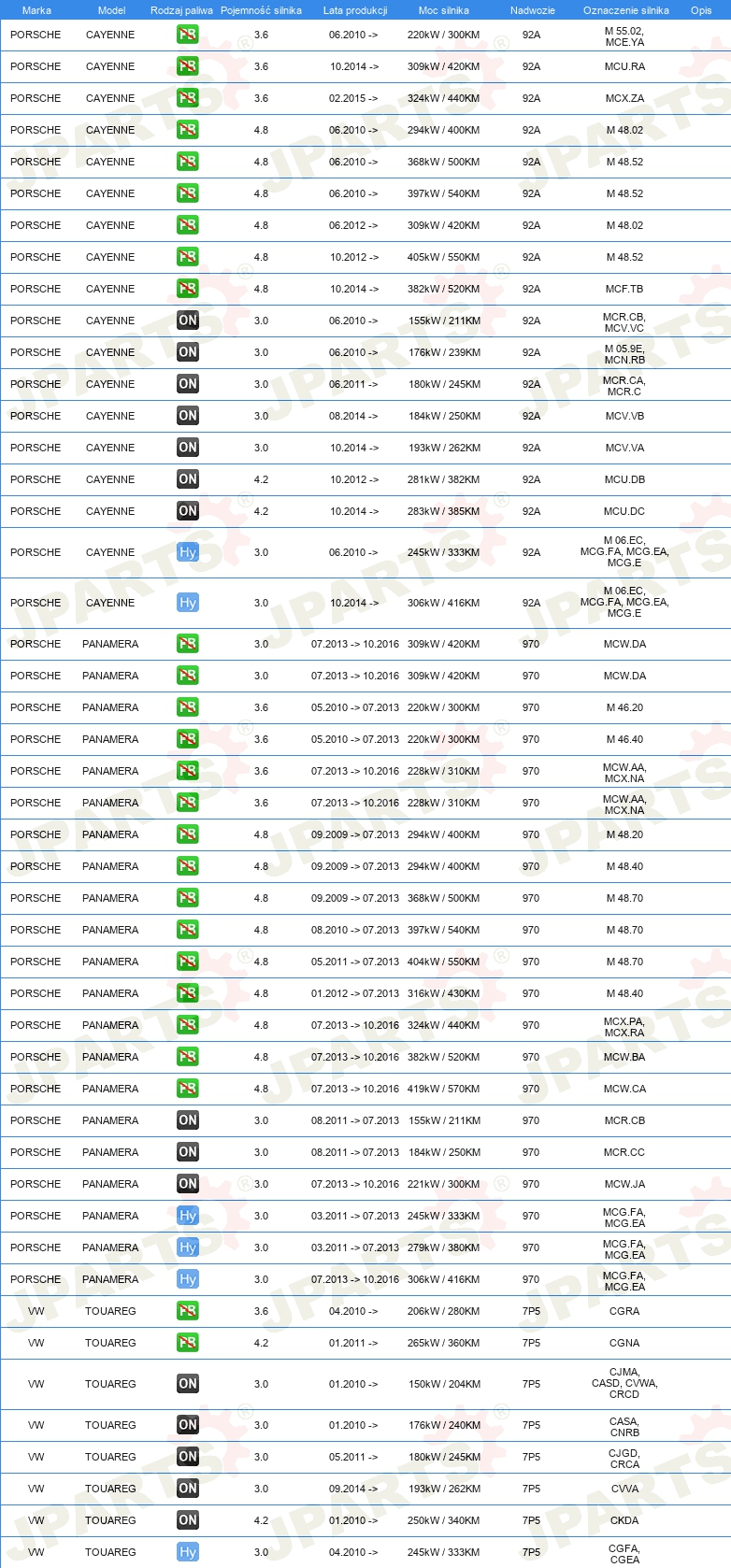Click petrol icon in Touareg CGRA row
This screenshot has width=731, height=1568.
pyautogui.click(x=188, y=1311)
